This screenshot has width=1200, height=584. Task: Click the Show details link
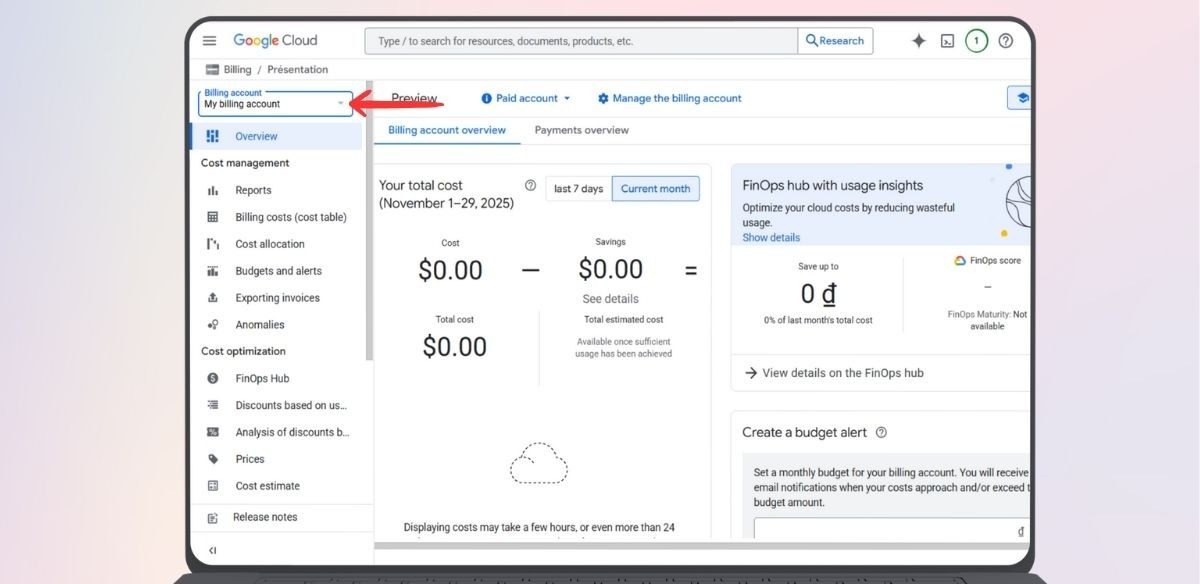[x=771, y=238]
